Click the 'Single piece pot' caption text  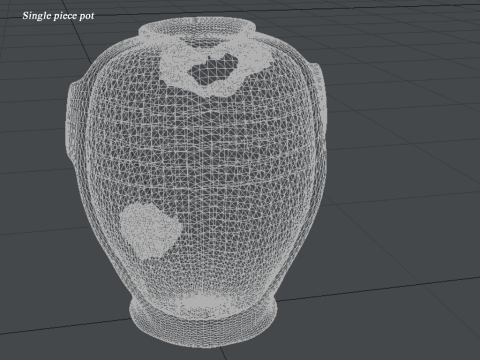(x=58, y=16)
